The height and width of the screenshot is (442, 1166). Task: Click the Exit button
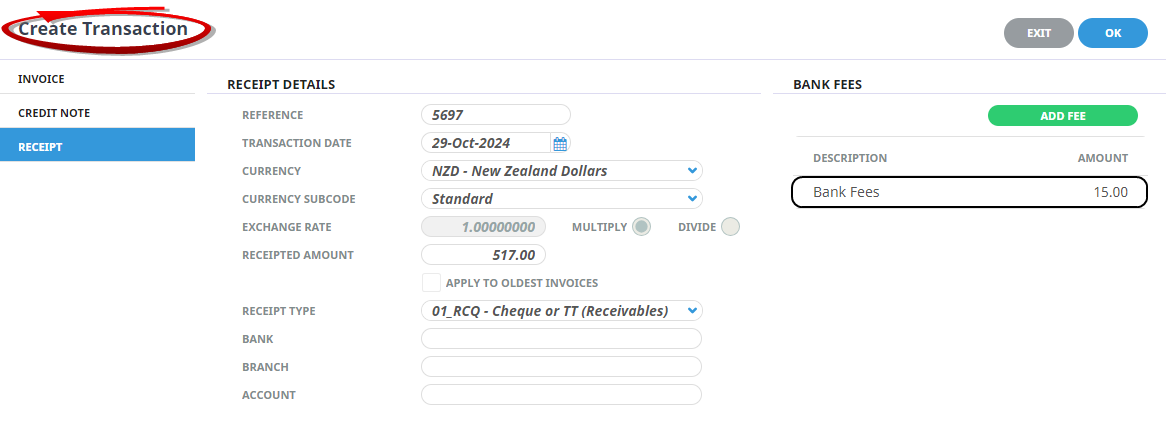coord(1038,33)
